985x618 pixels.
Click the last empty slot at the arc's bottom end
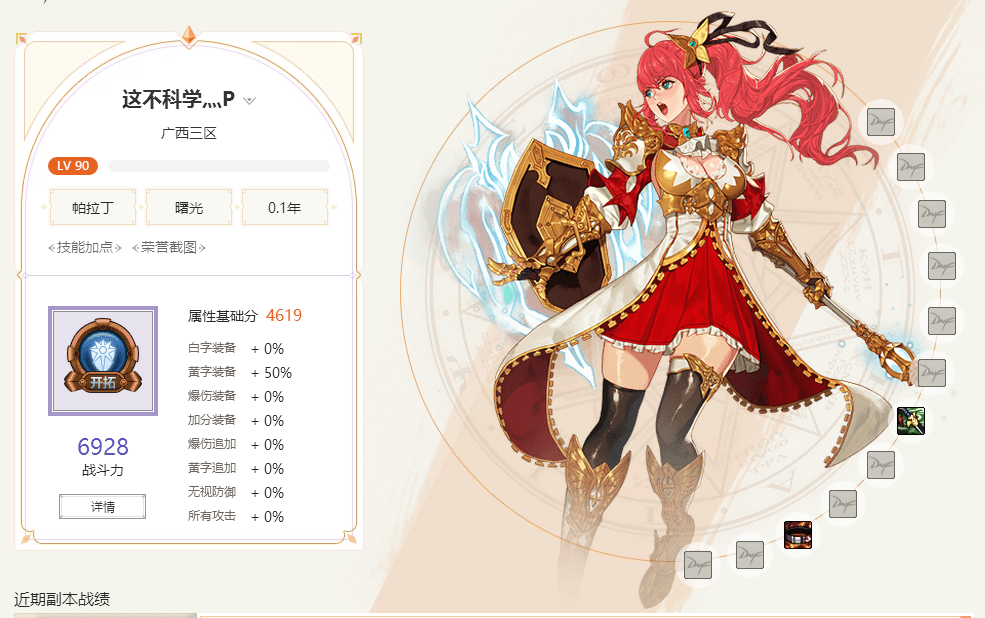point(697,565)
